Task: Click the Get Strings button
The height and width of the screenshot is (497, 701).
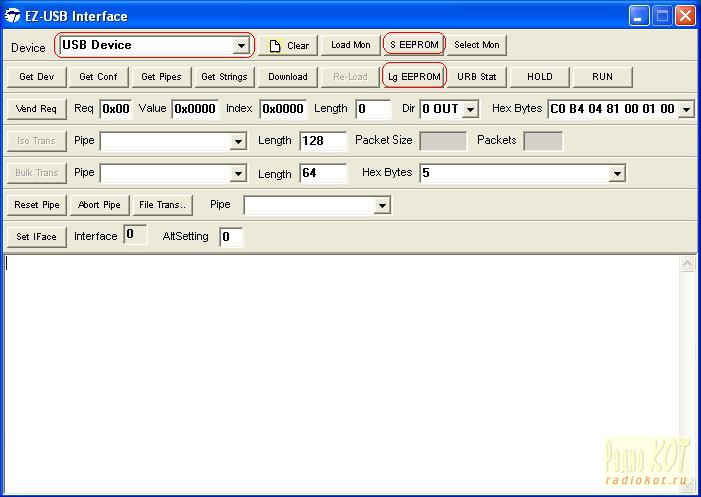Action: [224, 77]
